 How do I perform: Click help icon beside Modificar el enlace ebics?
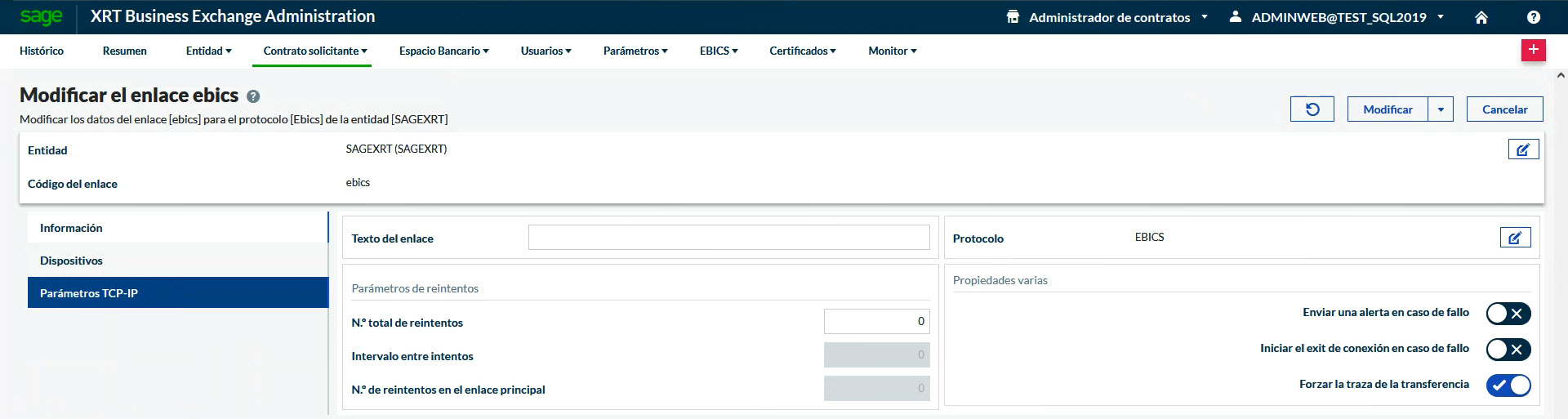253,96
